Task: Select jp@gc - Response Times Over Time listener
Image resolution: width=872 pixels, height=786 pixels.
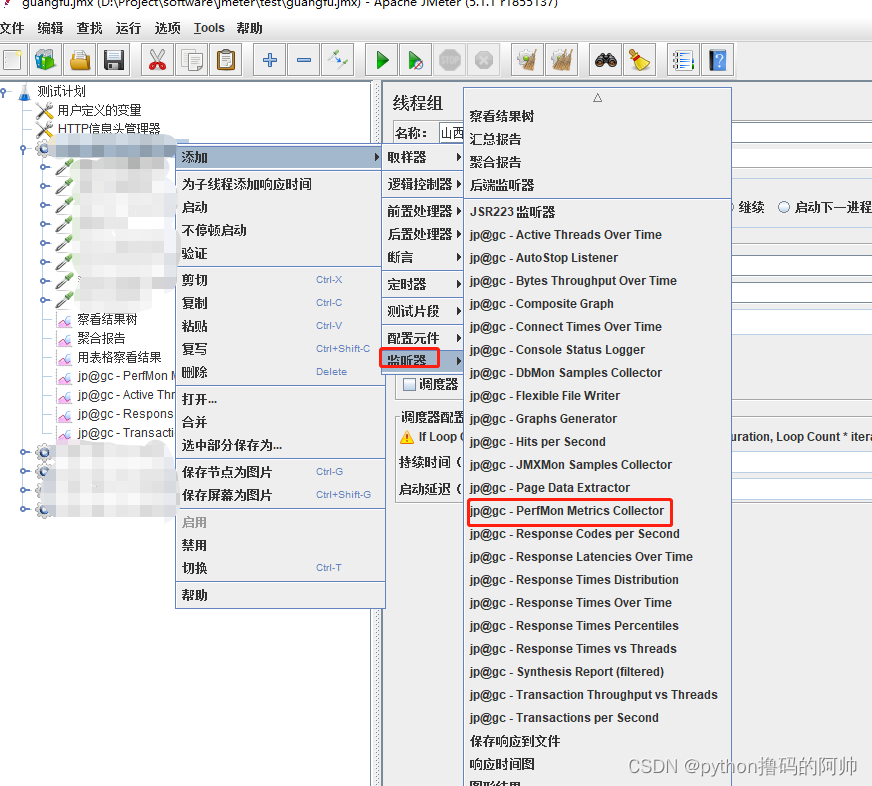Action: [597, 603]
